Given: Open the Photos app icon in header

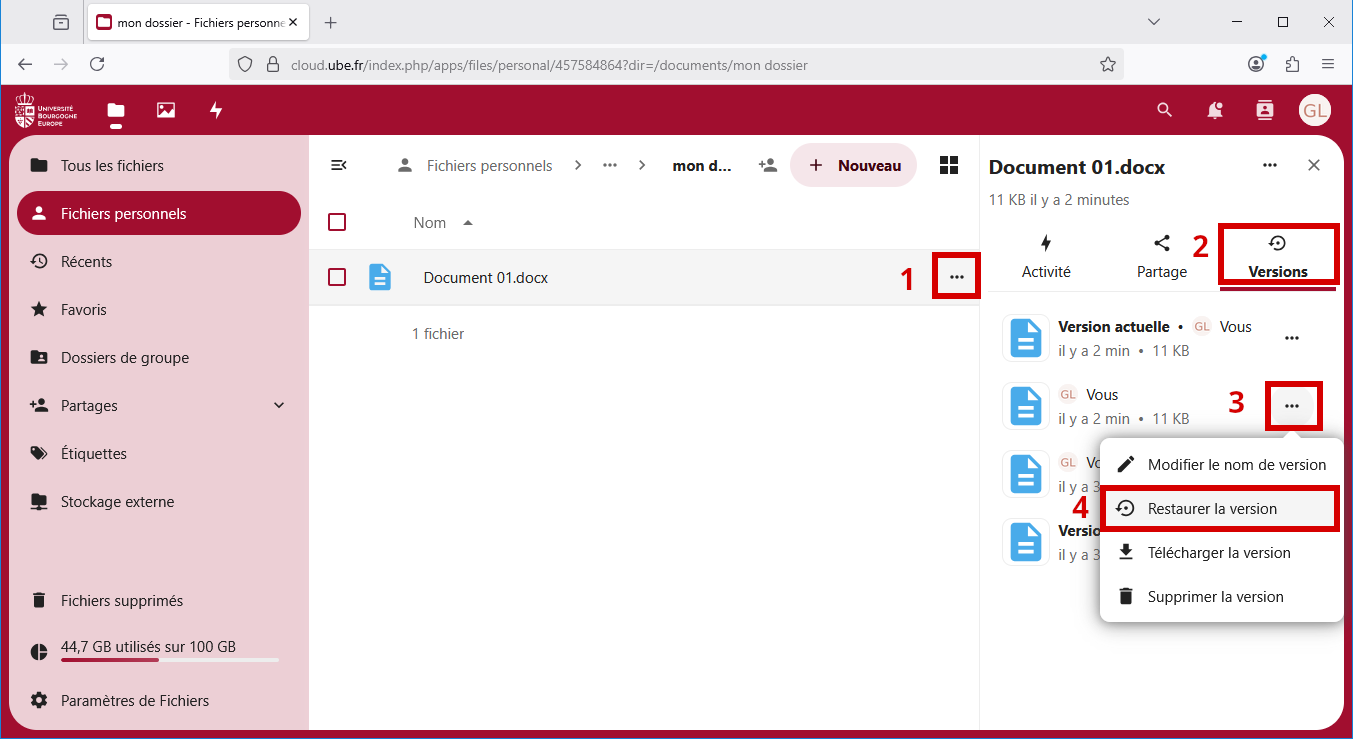Looking at the screenshot, I should pos(166,110).
